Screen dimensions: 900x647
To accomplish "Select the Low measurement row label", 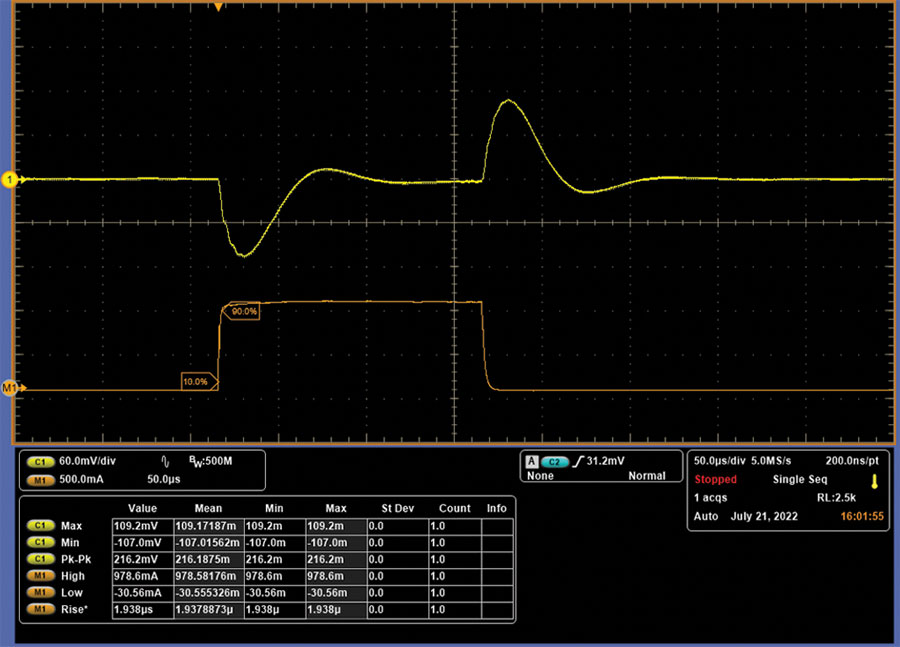I will [x=72, y=592].
